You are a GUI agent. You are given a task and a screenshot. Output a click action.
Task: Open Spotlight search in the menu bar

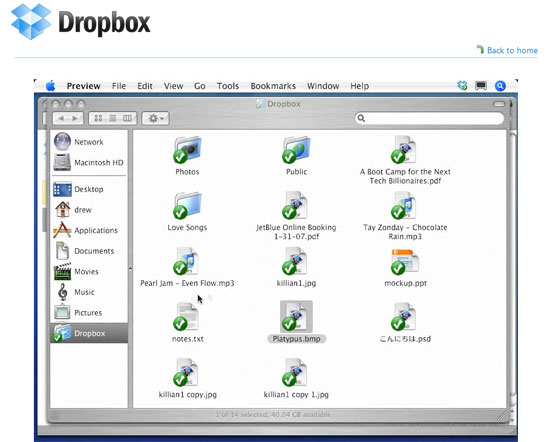500,86
